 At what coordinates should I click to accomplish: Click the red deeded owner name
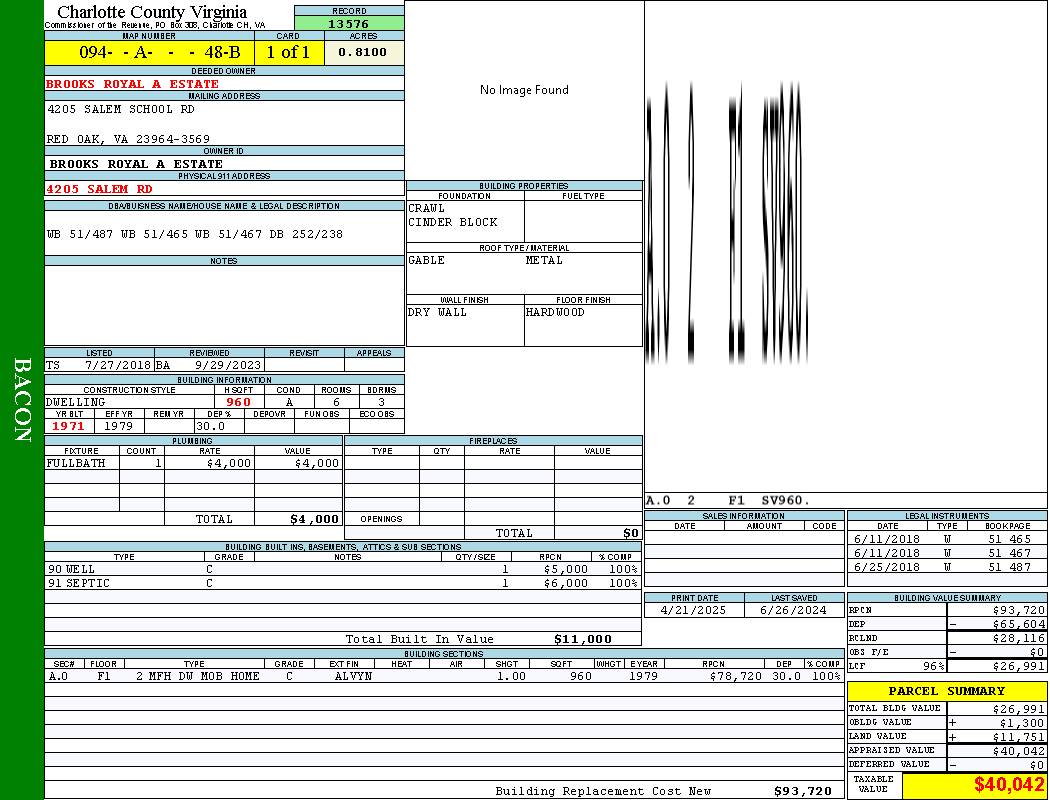(132, 84)
